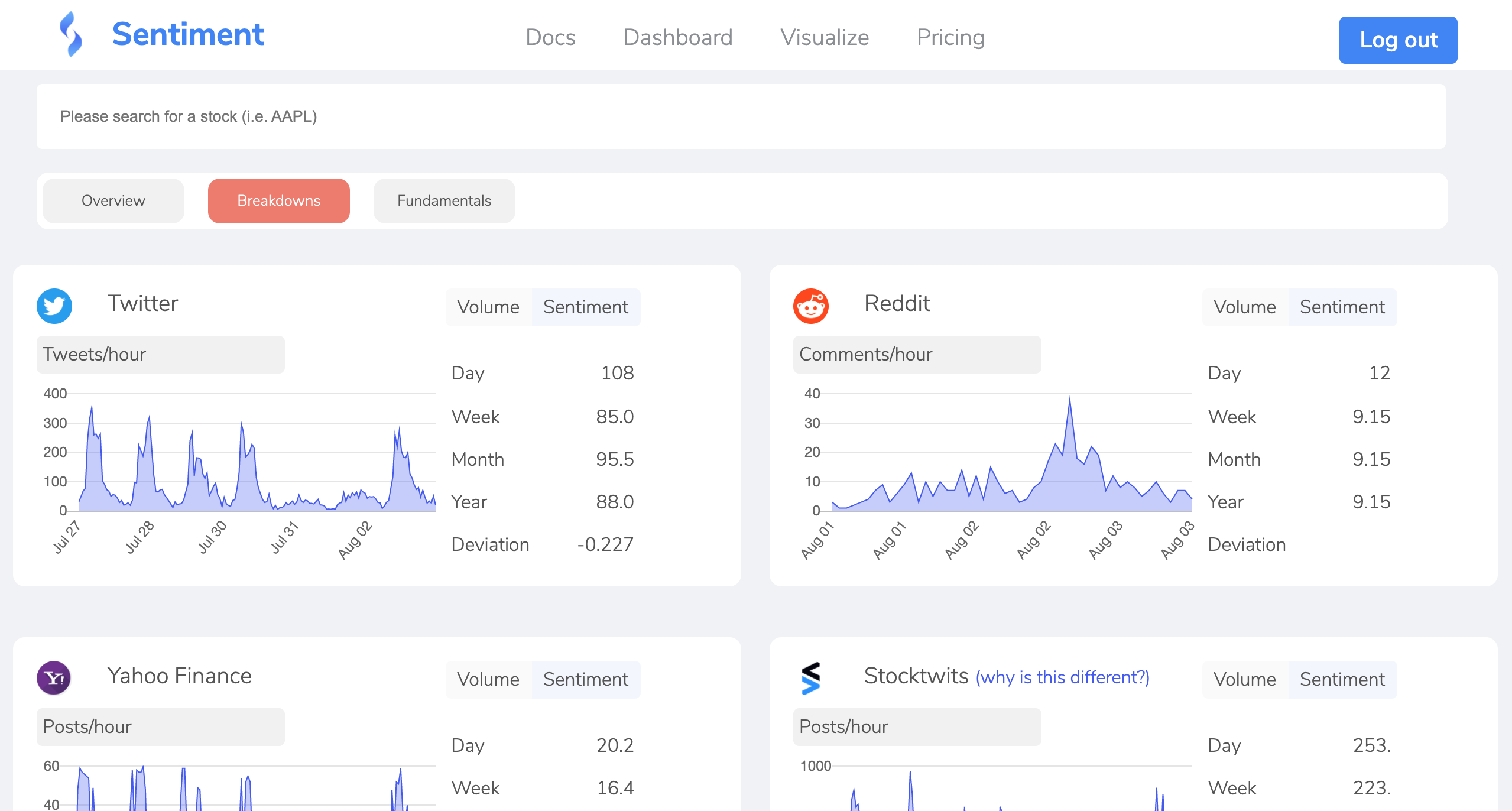Open the Fundamentals tab
Screen dimensions: 1512x811
tap(444, 200)
